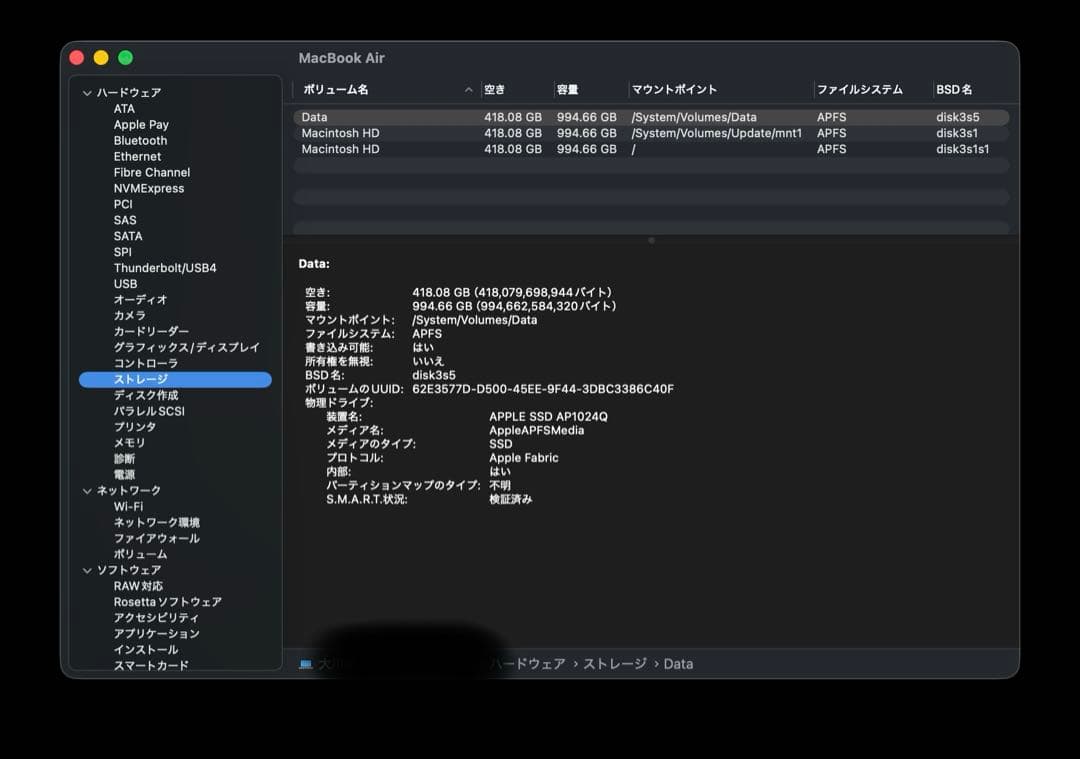Minimize window with yellow button
Screen dimensions: 1080x759
[101, 58]
